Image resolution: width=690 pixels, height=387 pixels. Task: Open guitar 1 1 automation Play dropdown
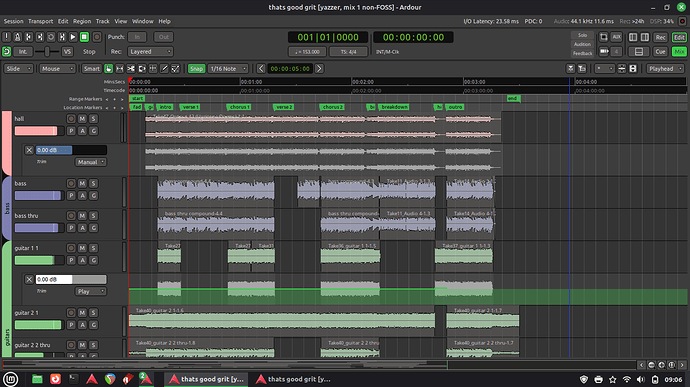pos(91,291)
